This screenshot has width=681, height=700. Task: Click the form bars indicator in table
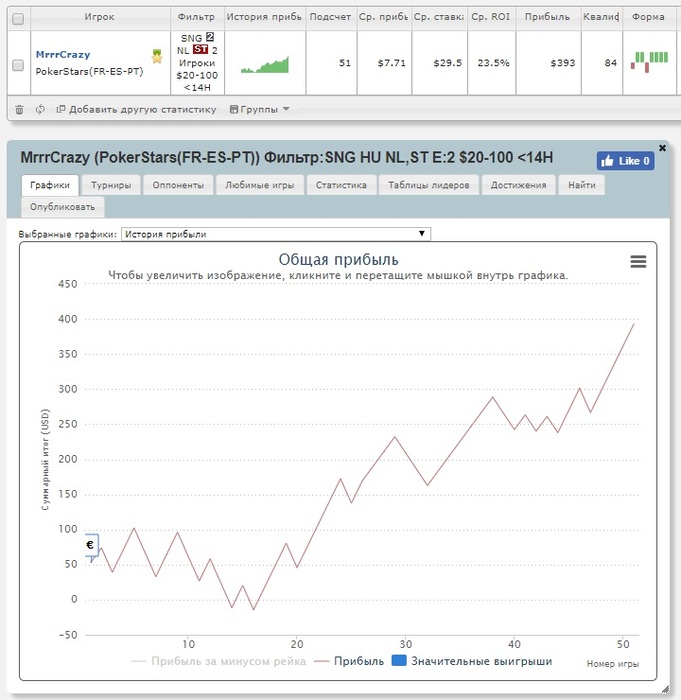pos(649,62)
